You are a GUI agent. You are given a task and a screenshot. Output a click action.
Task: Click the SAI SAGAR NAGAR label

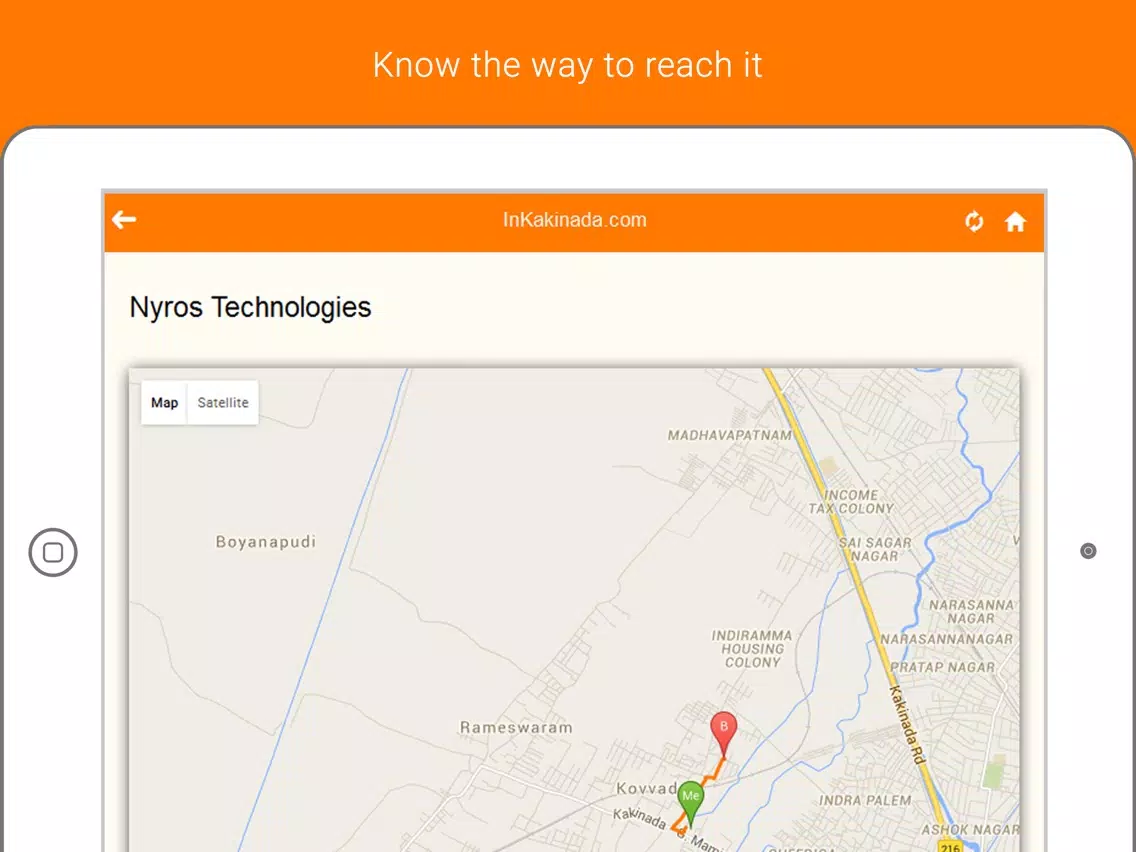pos(875,549)
